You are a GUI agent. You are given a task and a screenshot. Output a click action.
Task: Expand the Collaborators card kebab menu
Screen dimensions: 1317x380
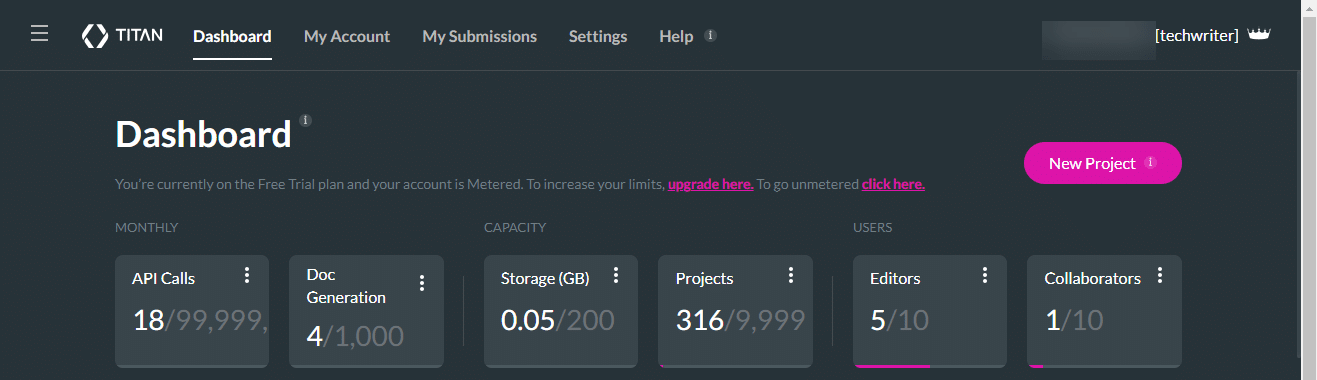pyautogui.click(x=1160, y=275)
